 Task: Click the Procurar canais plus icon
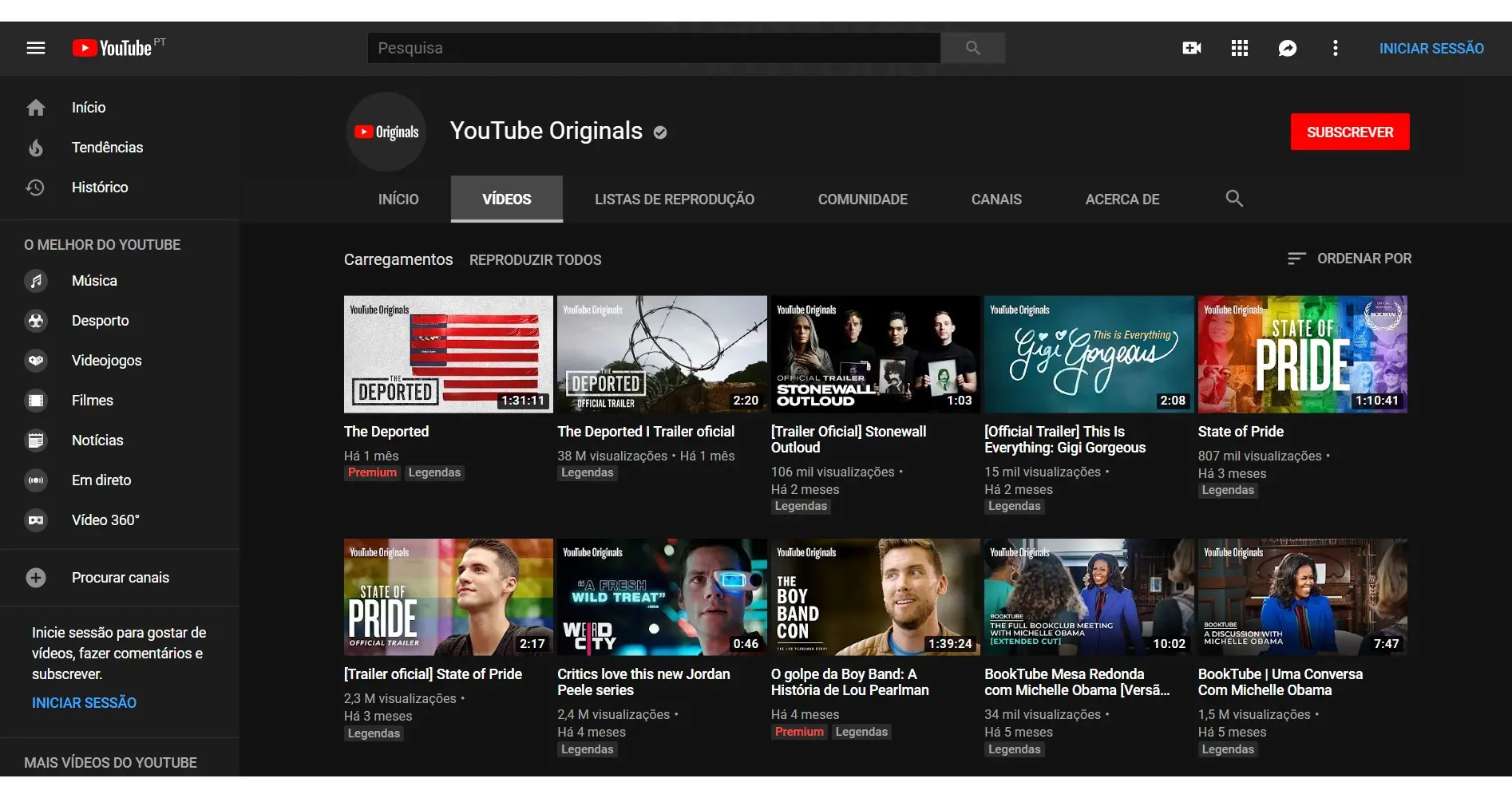tap(36, 578)
